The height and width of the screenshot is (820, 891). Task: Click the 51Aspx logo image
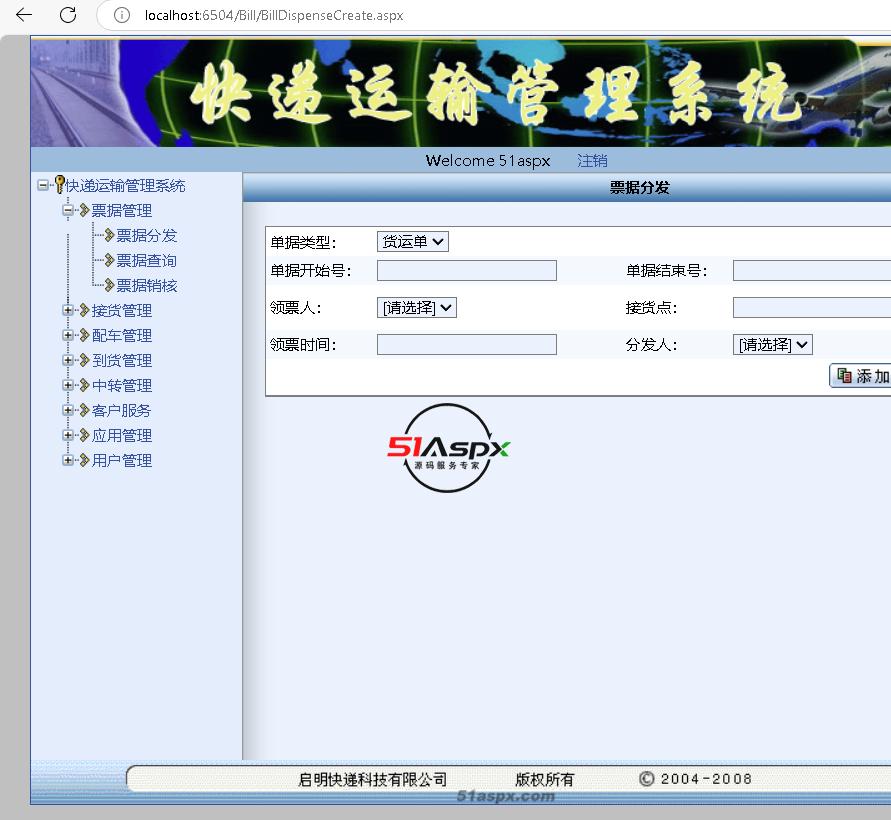coord(448,448)
